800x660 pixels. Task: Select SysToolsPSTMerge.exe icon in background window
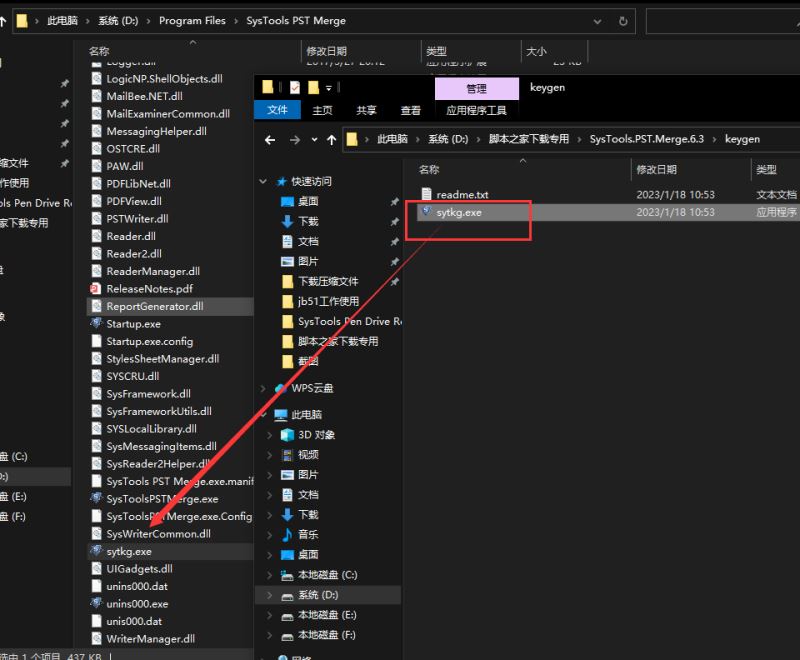point(96,498)
